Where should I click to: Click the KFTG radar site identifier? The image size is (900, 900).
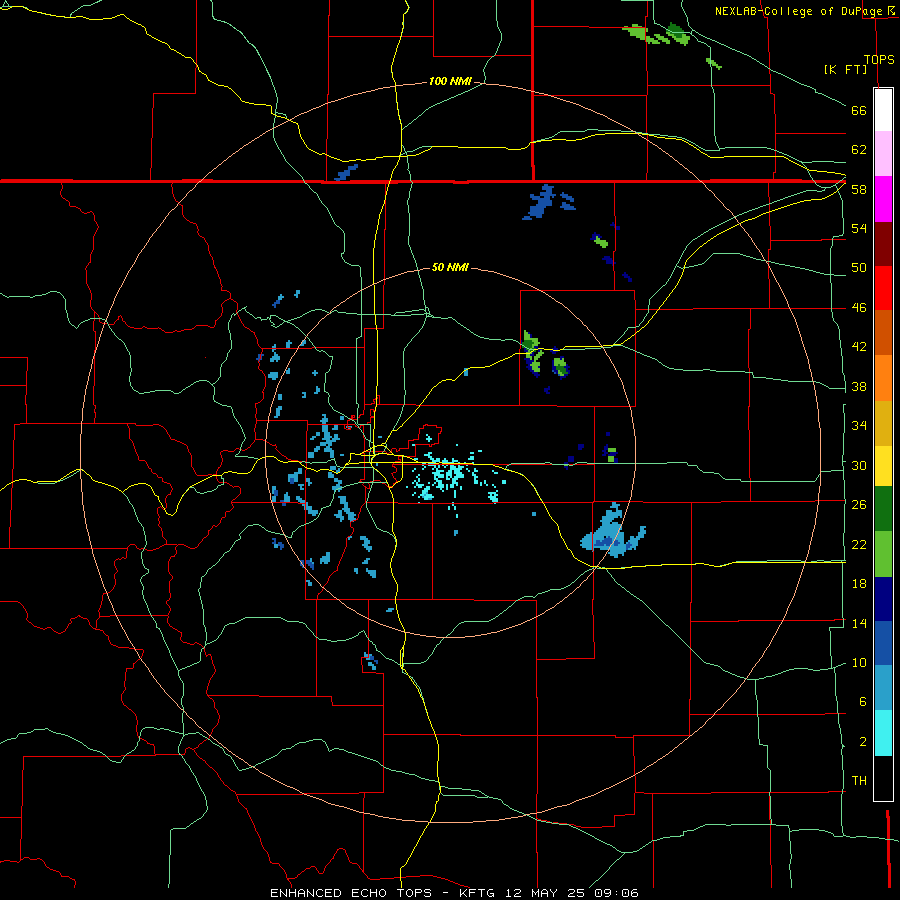(477, 893)
